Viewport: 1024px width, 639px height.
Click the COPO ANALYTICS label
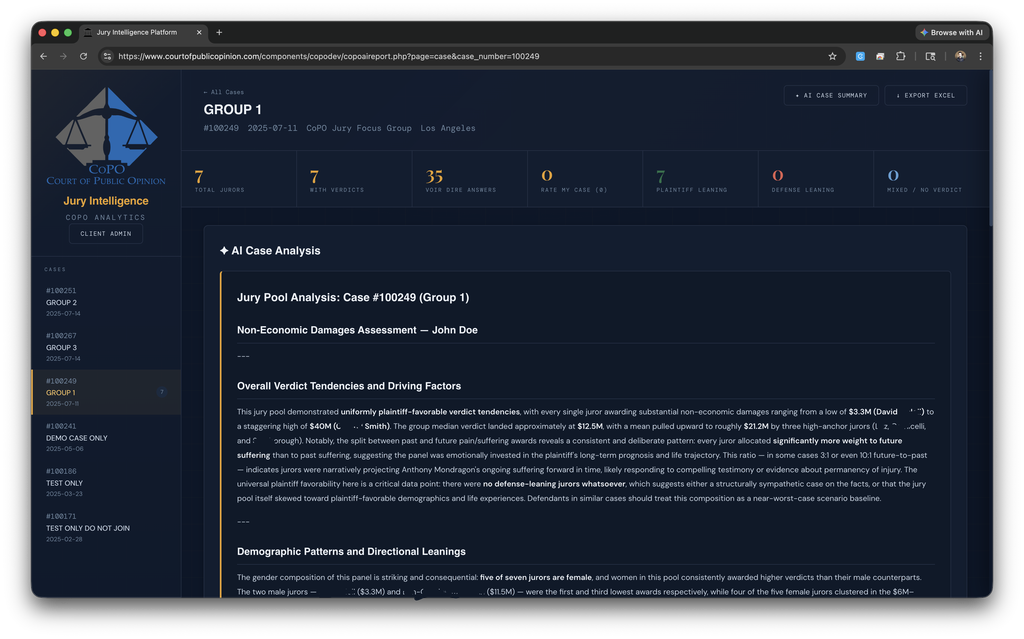pos(106,218)
